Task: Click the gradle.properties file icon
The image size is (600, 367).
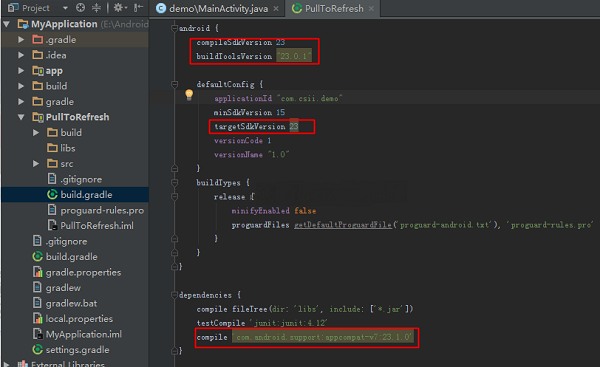Action: click(x=38, y=272)
